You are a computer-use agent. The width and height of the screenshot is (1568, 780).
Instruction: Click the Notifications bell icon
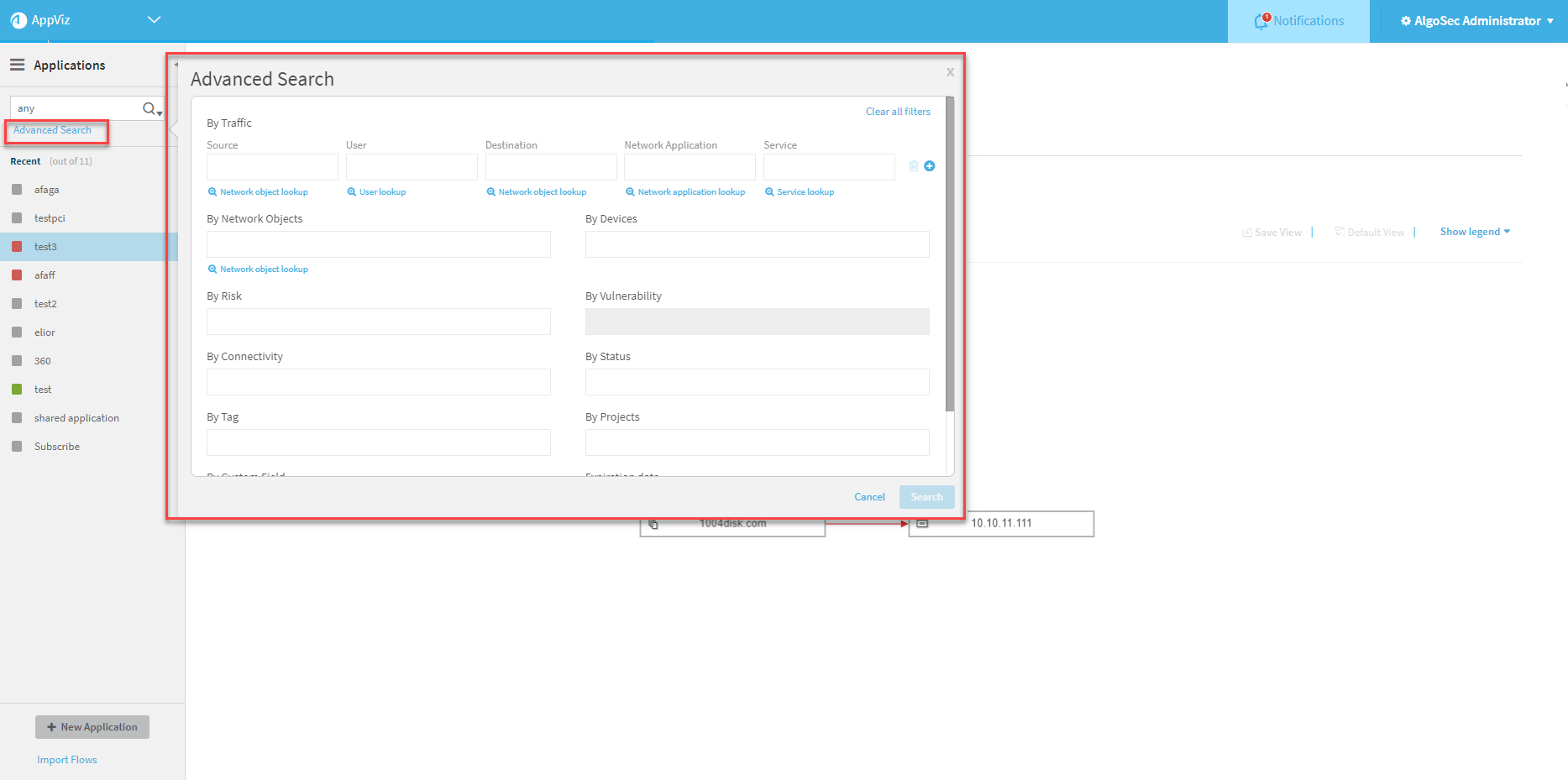pyautogui.click(x=1261, y=21)
